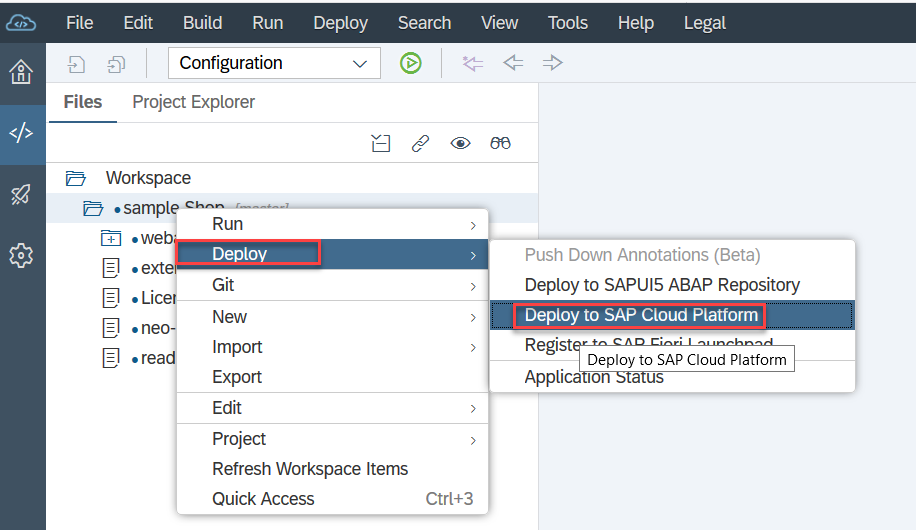
Task: Expand the Project submenu arrow
Action: click(473, 440)
